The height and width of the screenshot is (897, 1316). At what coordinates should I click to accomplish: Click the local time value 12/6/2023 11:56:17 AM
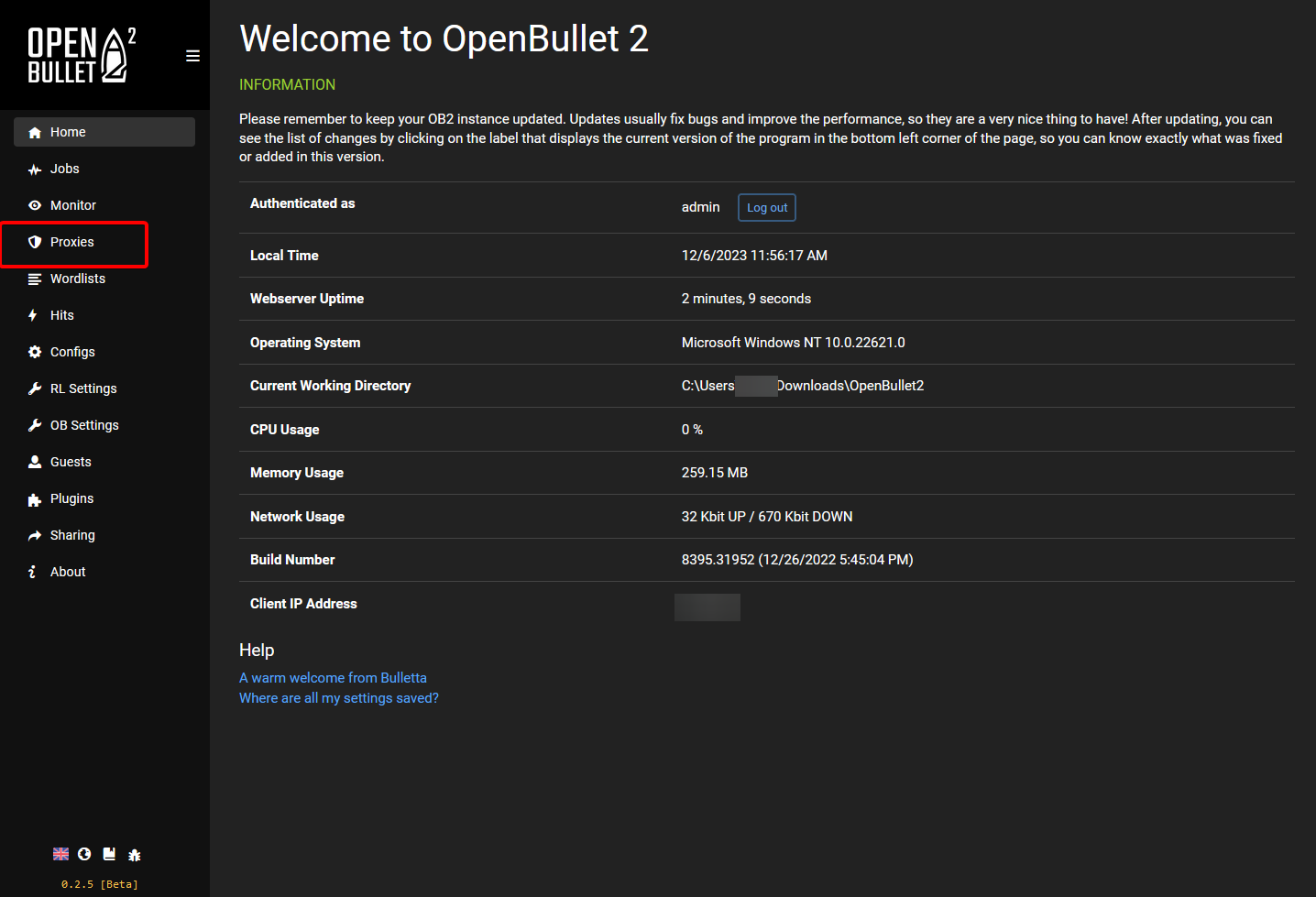[754, 256]
